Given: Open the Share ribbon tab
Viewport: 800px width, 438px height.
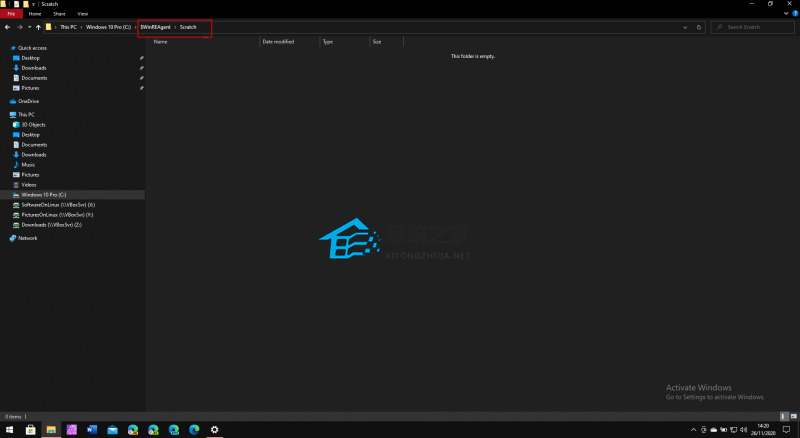Looking at the screenshot, I should point(59,14).
